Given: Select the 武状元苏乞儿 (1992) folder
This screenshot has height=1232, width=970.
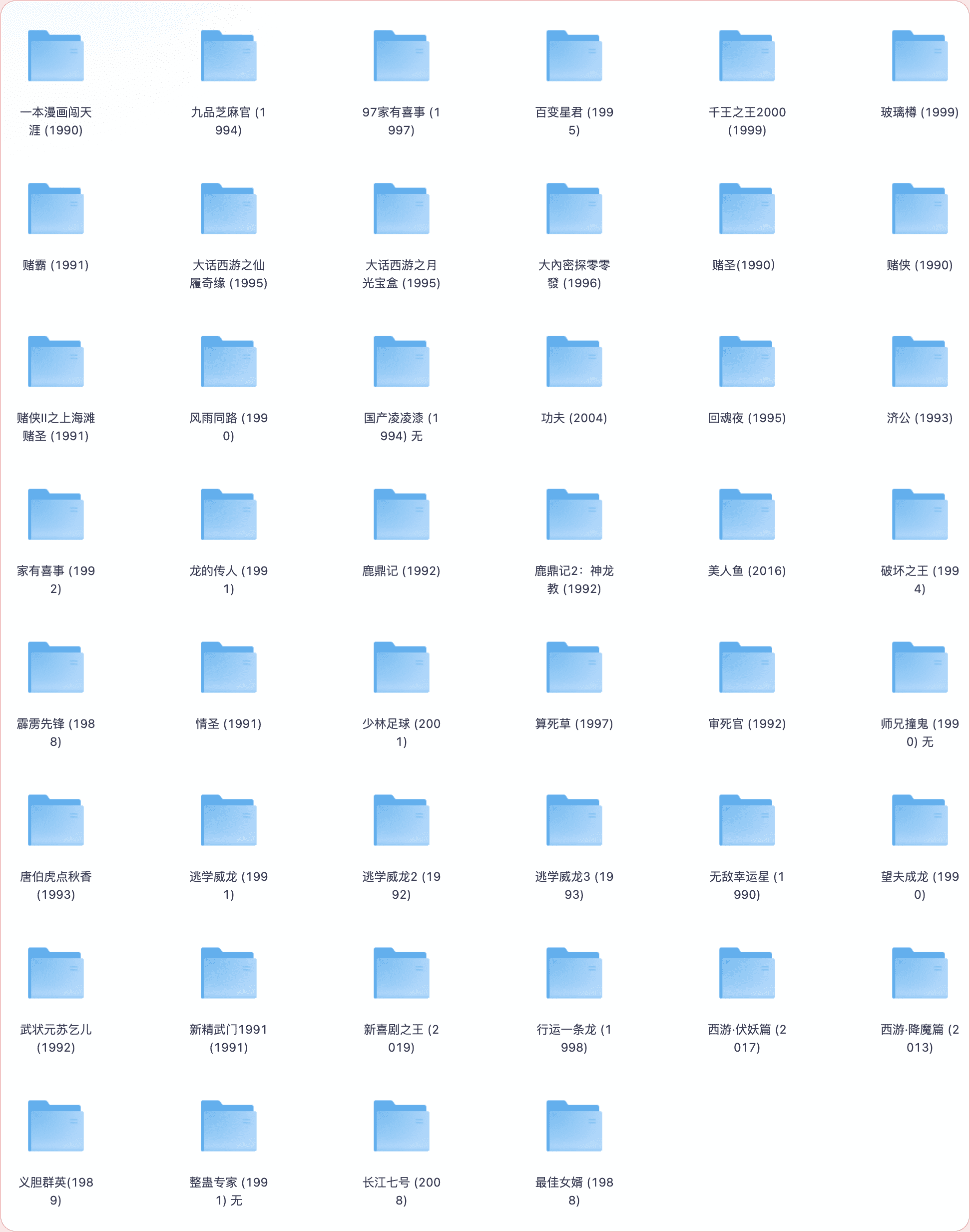Looking at the screenshot, I should 55,972.
